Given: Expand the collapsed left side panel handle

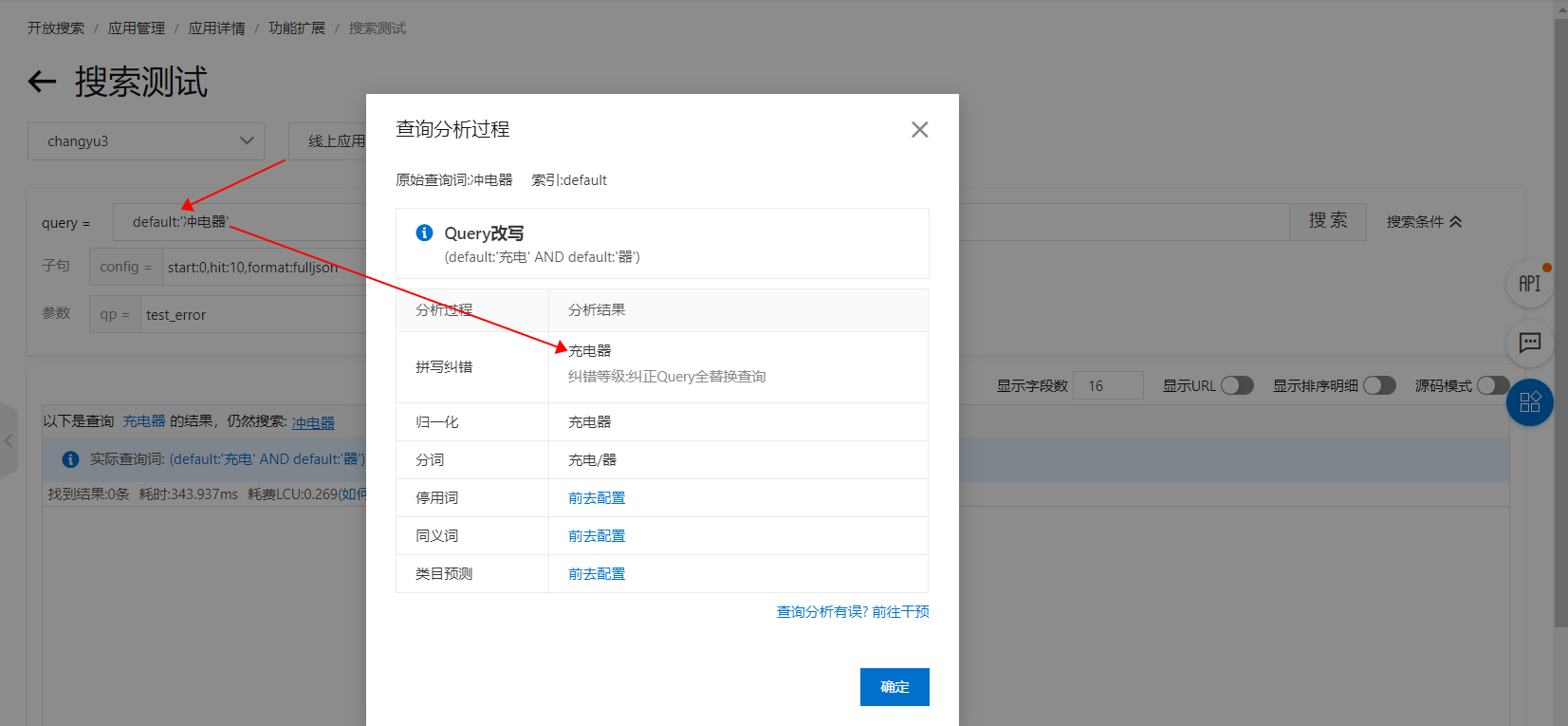Looking at the screenshot, I should (x=9, y=440).
